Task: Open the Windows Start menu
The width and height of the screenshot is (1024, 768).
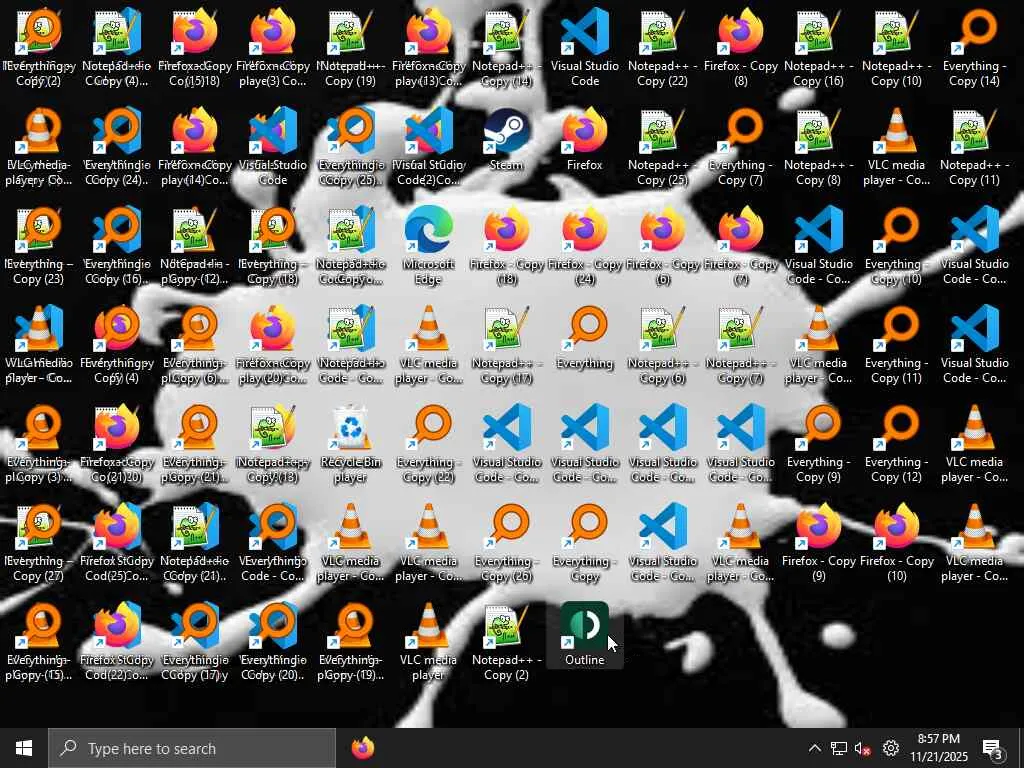Action: tap(24, 748)
